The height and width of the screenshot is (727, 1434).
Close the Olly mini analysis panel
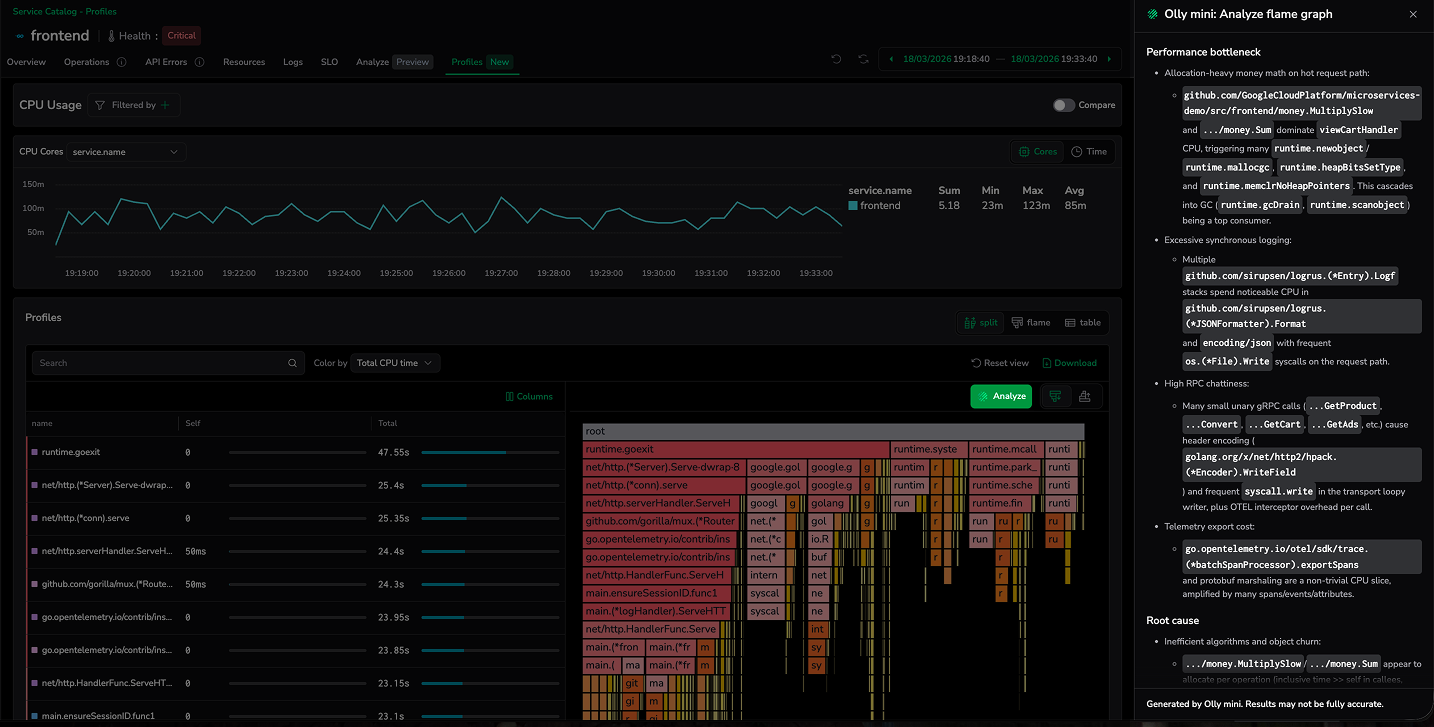pyautogui.click(x=1413, y=15)
